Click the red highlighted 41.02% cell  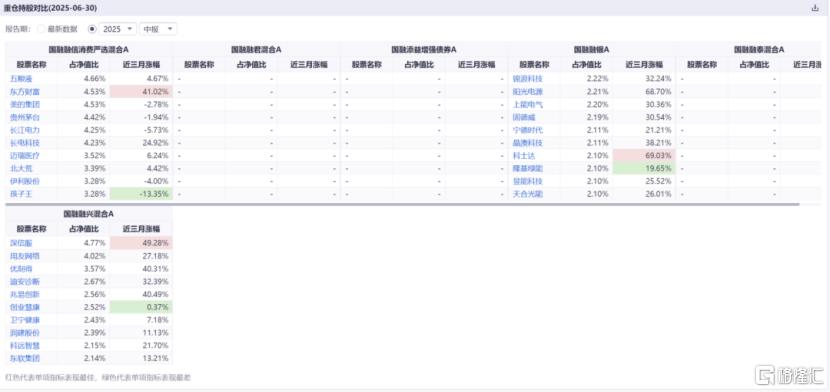pyautogui.click(x=141, y=92)
